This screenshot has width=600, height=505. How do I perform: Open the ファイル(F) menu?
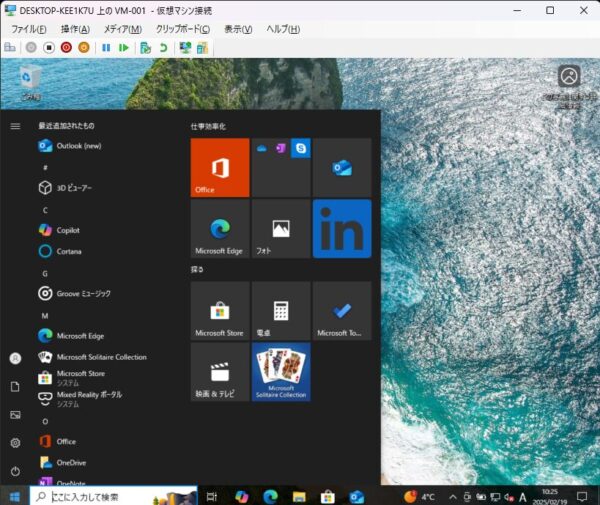[x=29, y=29]
